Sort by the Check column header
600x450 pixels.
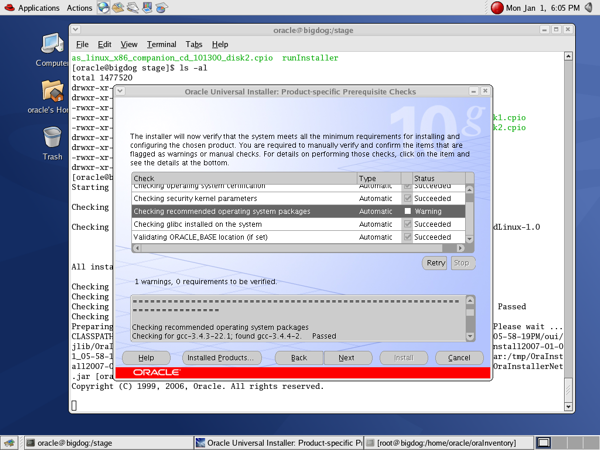pyautogui.click(x=244, y=178)
